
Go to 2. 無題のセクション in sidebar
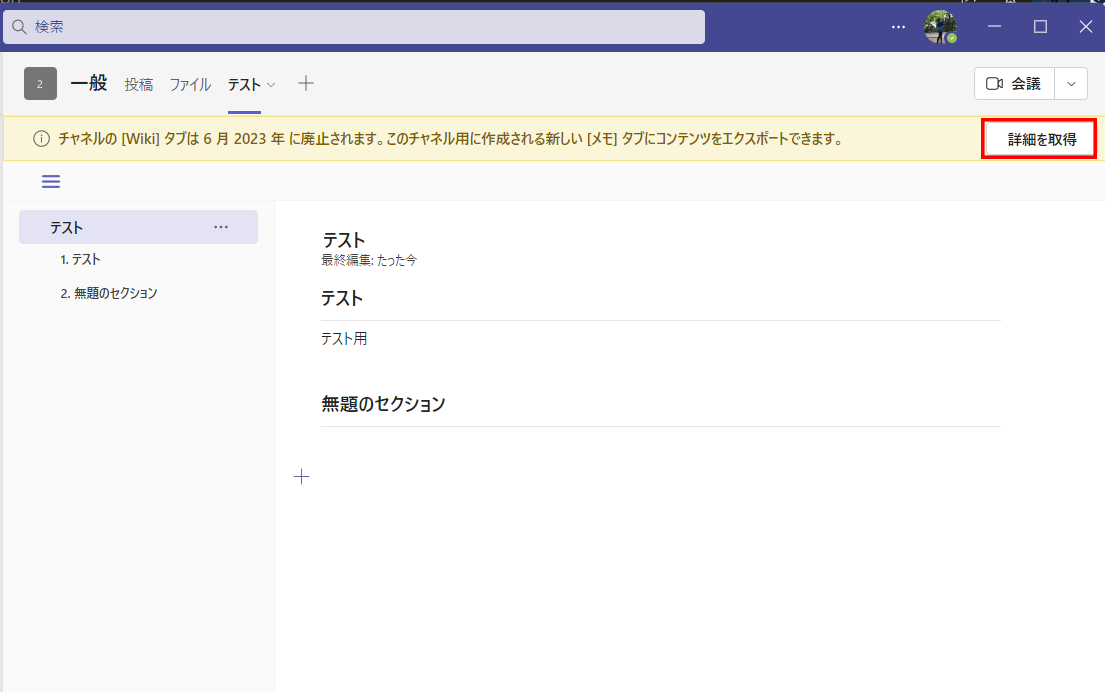(x=108, y=294)
